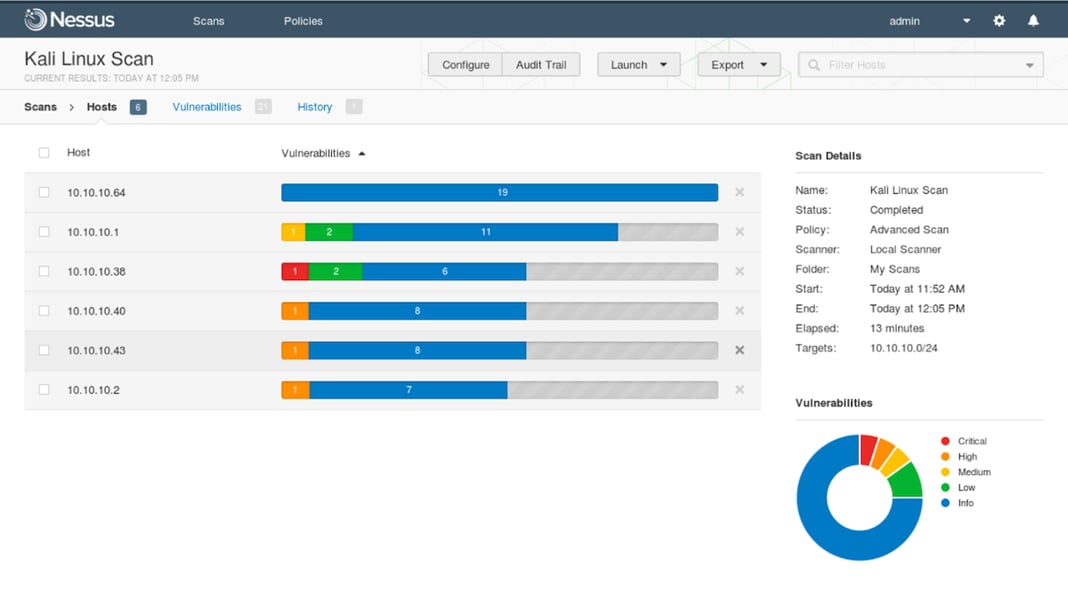The height and width of the screenshot is (598, 1068).
Task: Click the Configure button
Action: tap(464, 64)
